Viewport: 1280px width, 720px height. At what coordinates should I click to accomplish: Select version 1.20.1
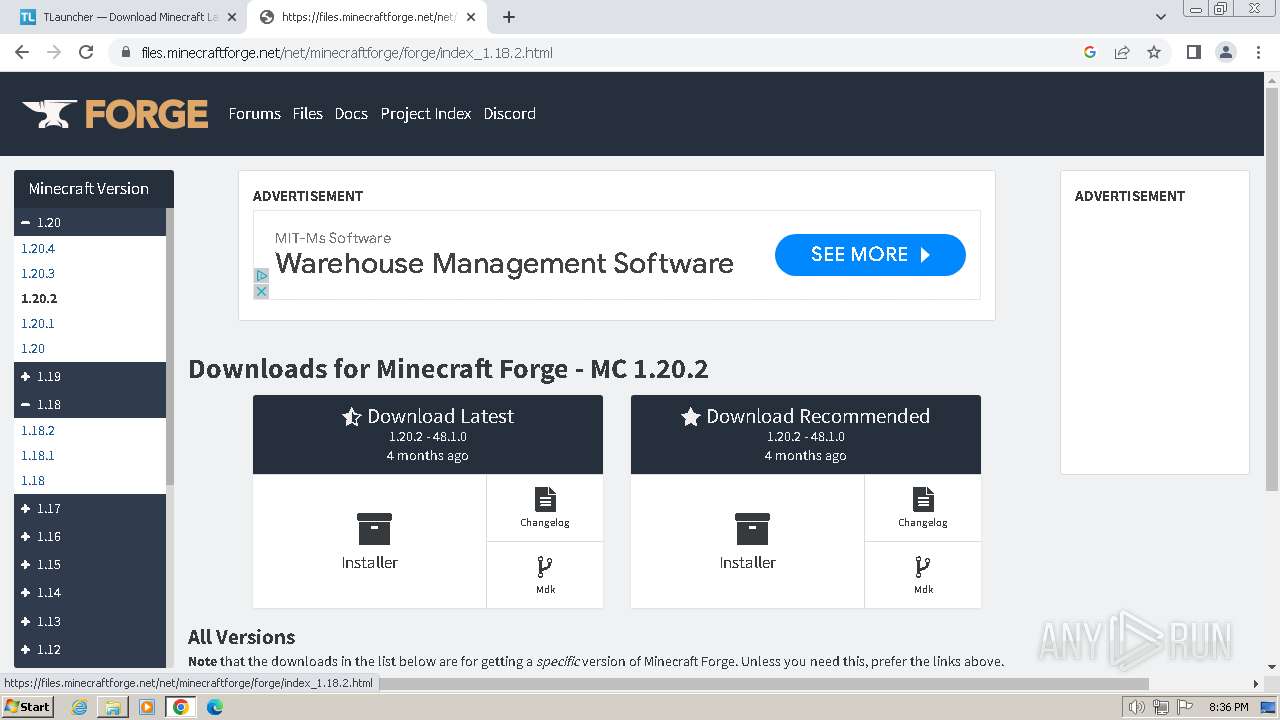[38, 323]
